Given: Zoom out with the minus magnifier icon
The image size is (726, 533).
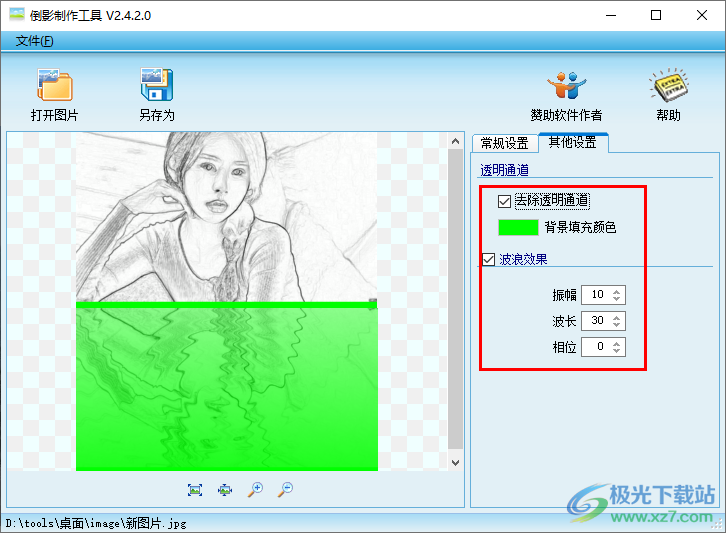Looking at the screenshot, I should tap(285, 489).
